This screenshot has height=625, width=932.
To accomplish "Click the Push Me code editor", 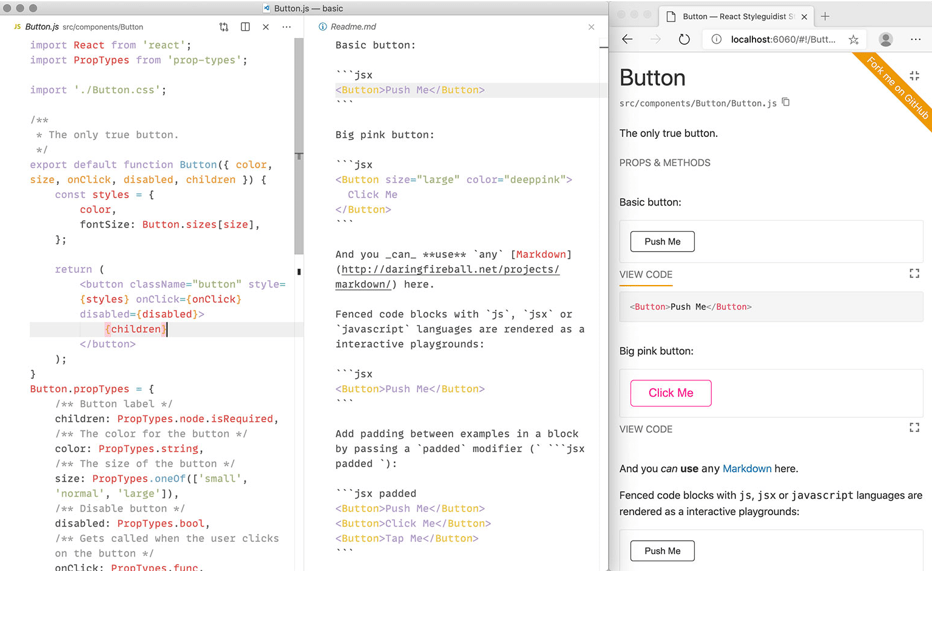I will [771, 307].
